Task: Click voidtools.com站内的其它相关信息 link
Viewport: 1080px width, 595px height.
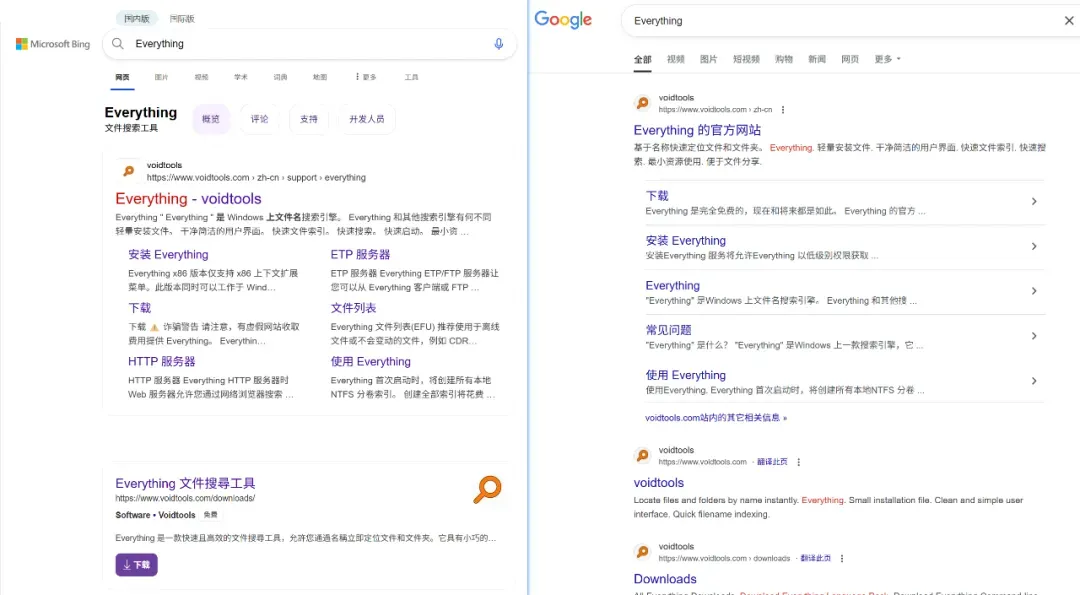Action: coord(716,417)
